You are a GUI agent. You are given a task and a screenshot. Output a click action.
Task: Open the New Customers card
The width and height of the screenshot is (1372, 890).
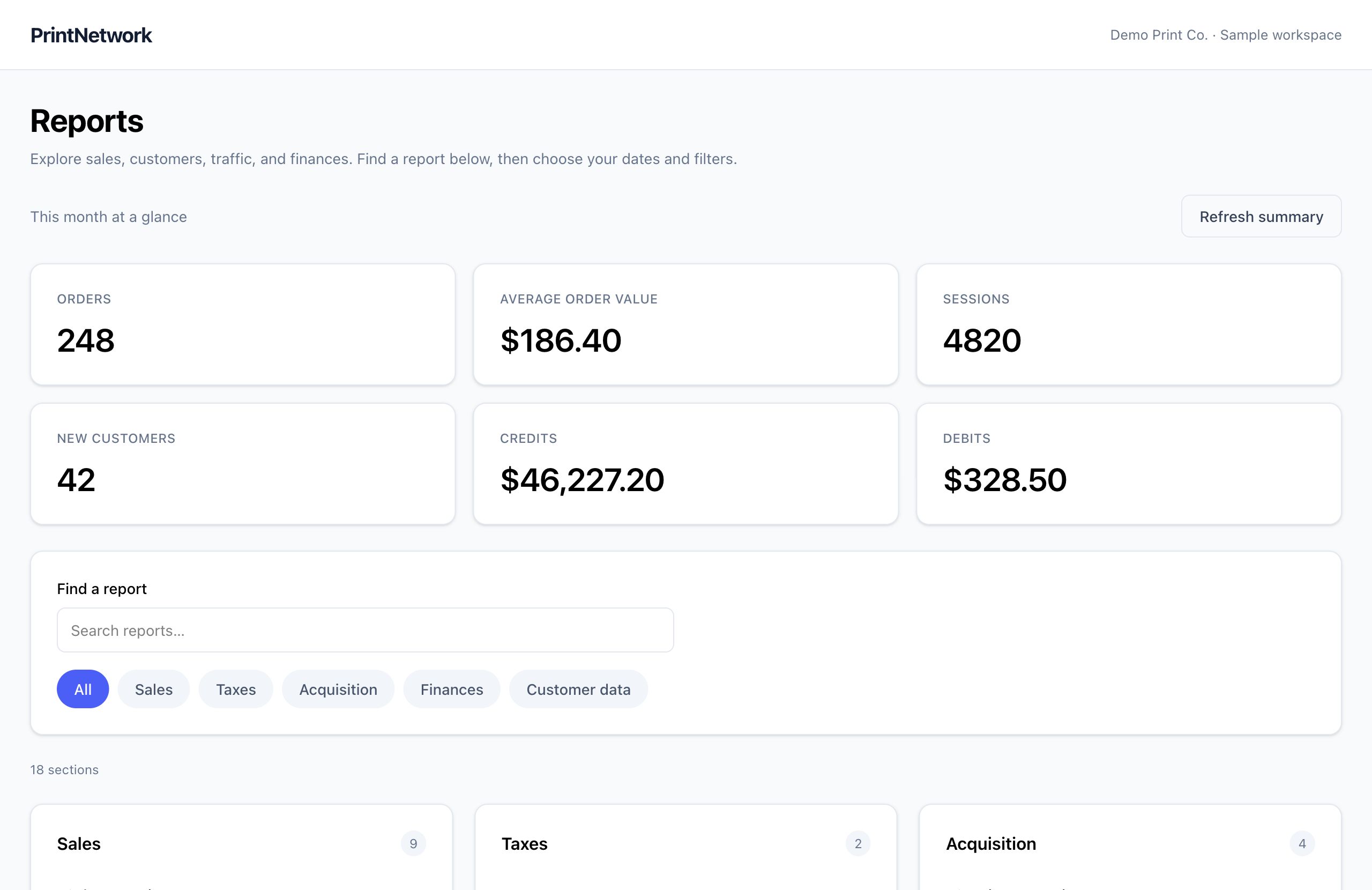[243, 464]
